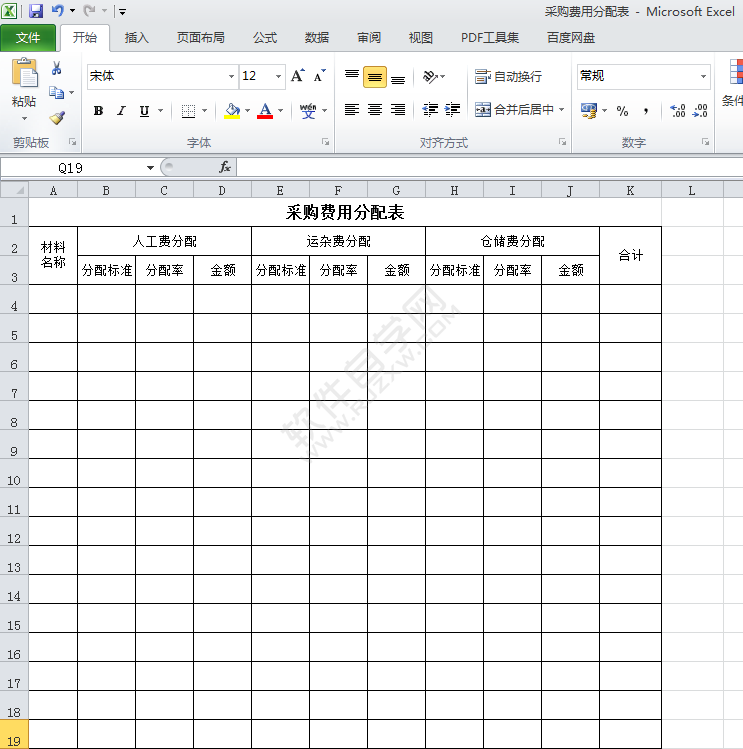
Task: Switch to the 视图 tab
Action: 420,38
